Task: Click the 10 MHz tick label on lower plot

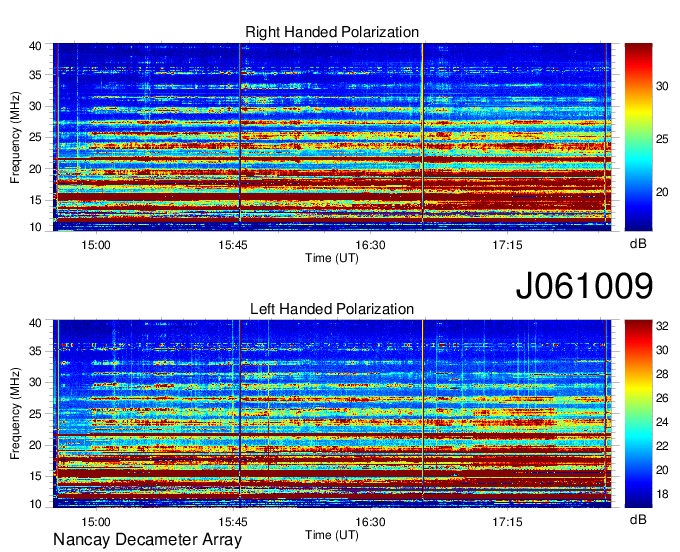Action: click(x=35, y=504)
